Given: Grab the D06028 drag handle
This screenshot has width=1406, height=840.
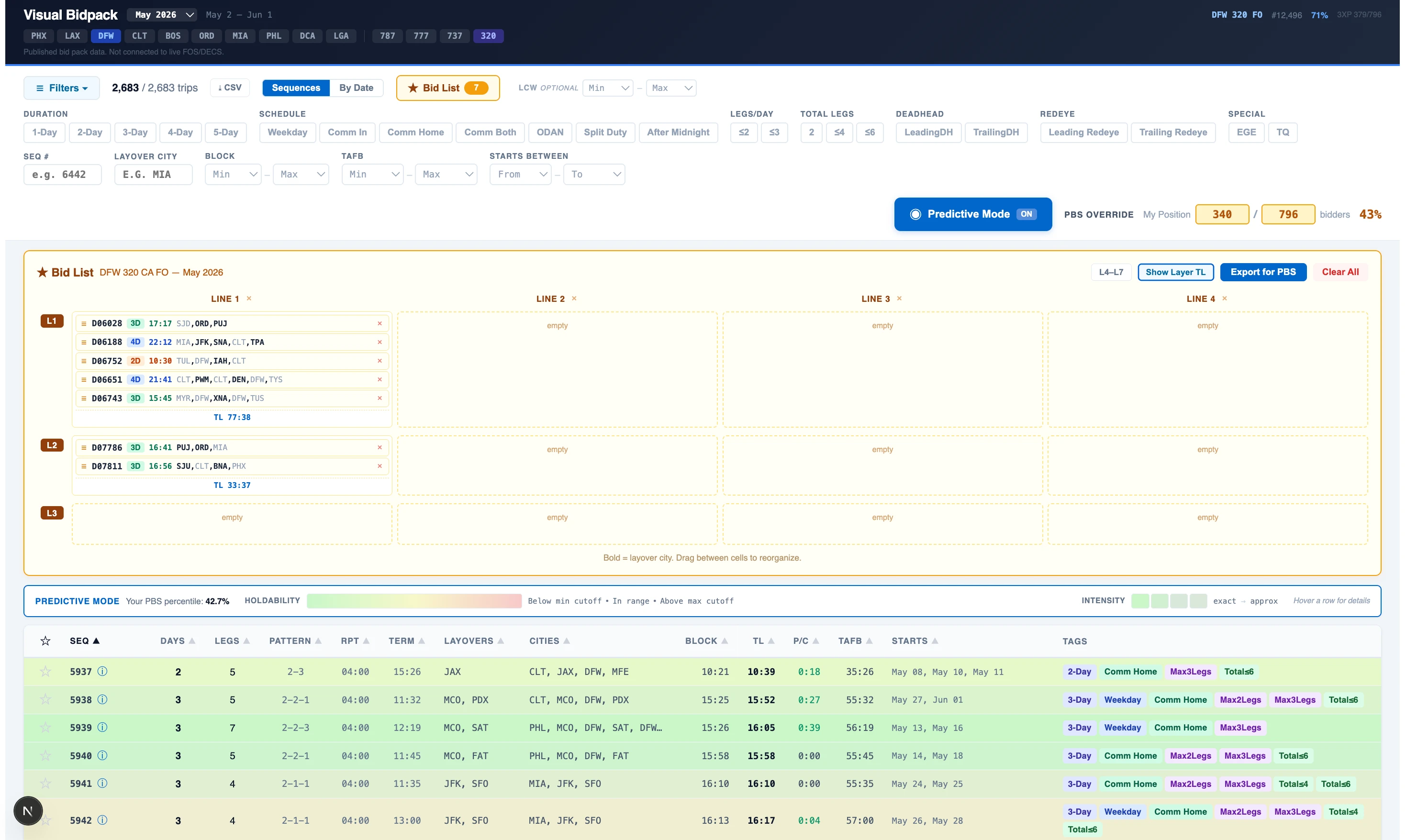Looking at the screenshot, I should pyautogui.click(x=84, y=324).
